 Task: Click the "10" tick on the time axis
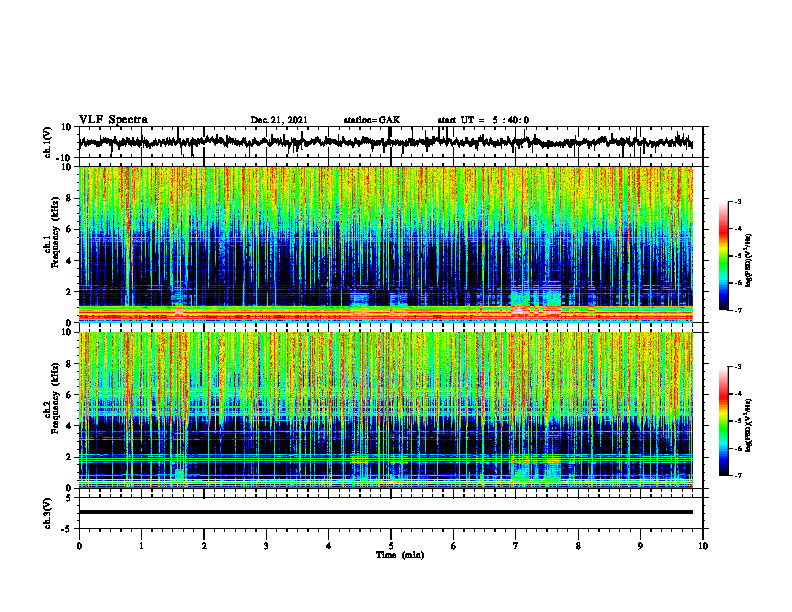click(x=703, y=546)
